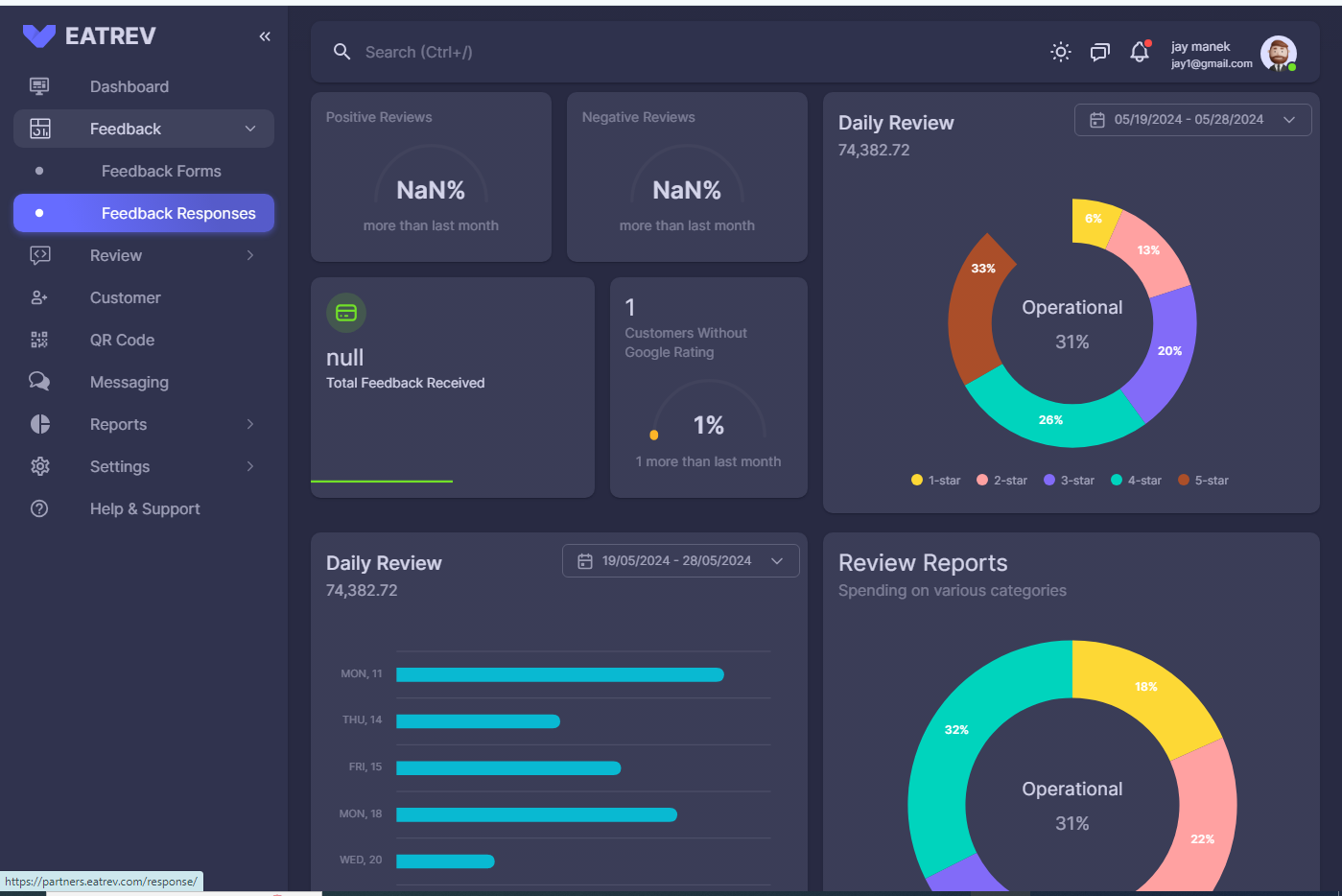Click Customers Without Google Rating text

tap(686, 342)
